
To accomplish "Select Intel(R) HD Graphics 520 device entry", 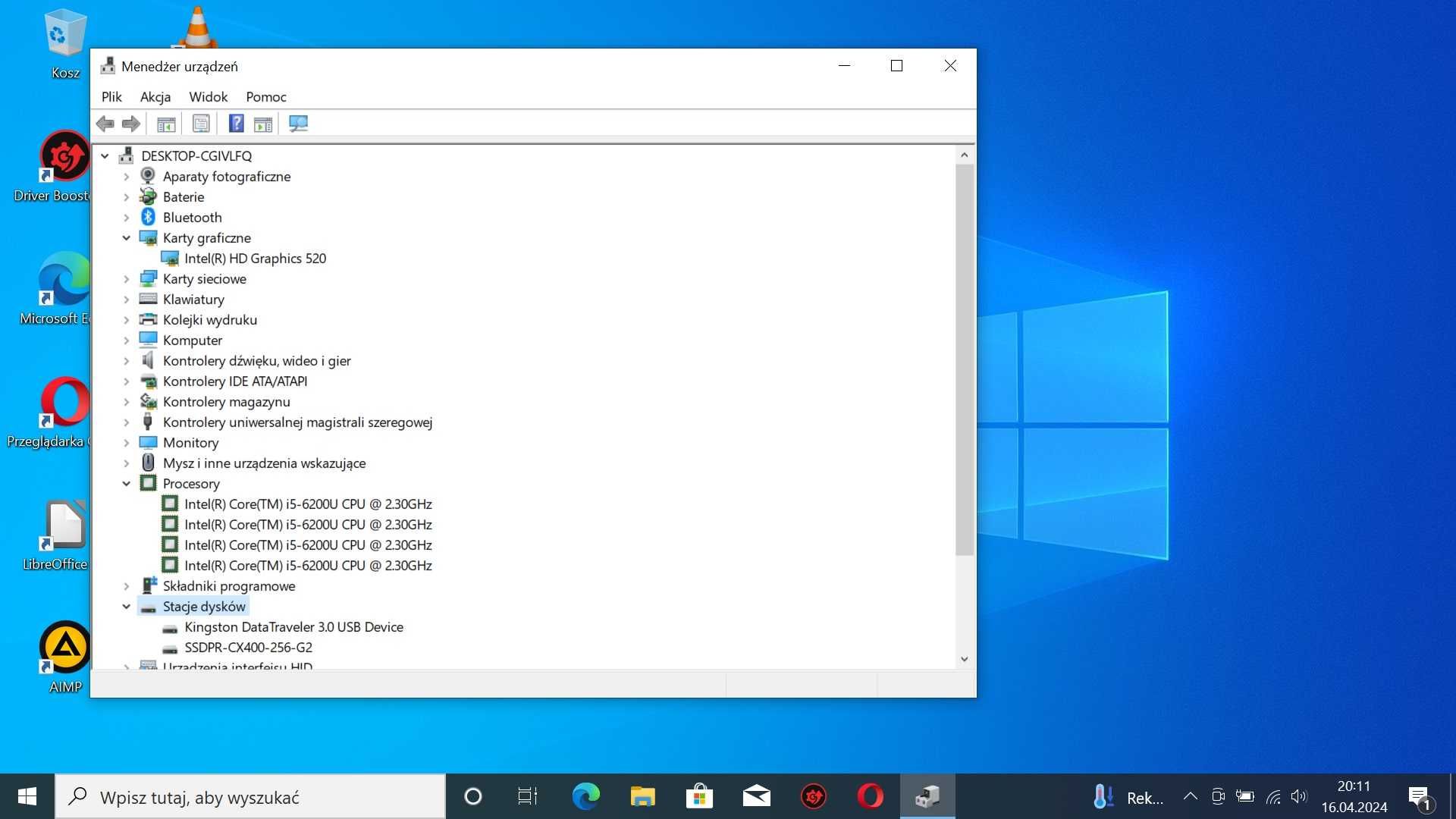I will 254,258.
